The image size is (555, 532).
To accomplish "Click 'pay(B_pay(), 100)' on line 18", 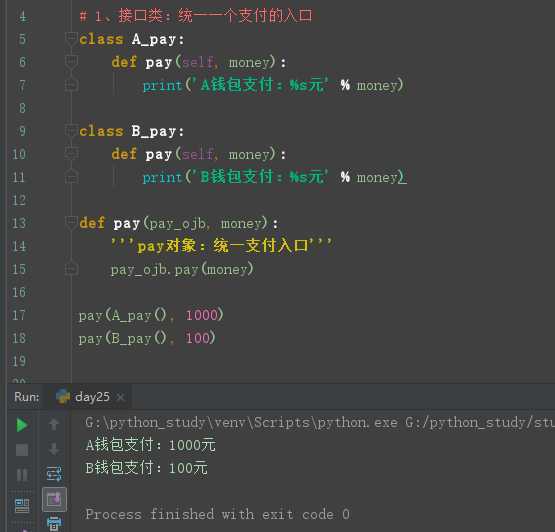I will [x=147, y=338].
